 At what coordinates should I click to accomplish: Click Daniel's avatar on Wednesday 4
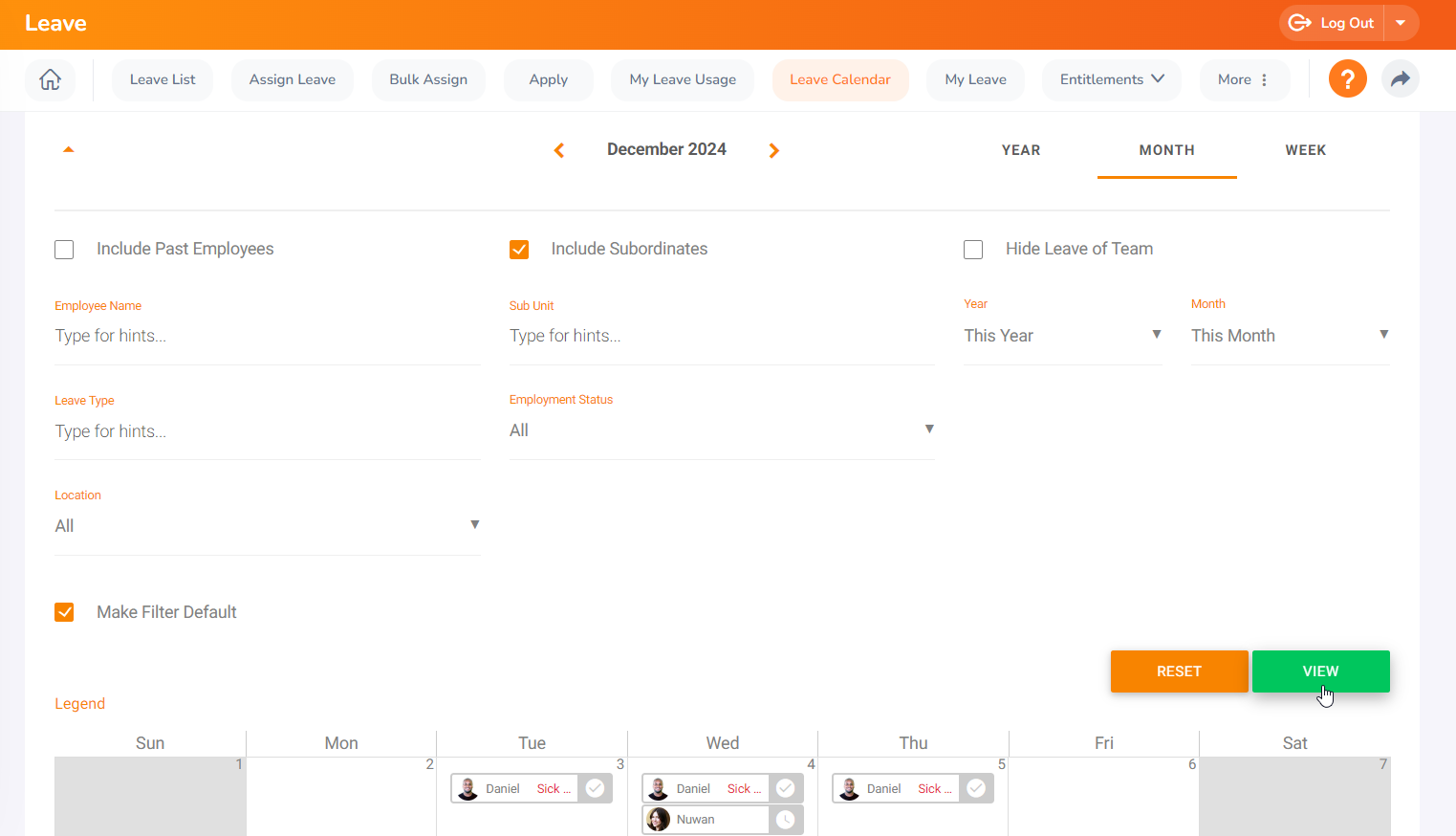[658, 789]
